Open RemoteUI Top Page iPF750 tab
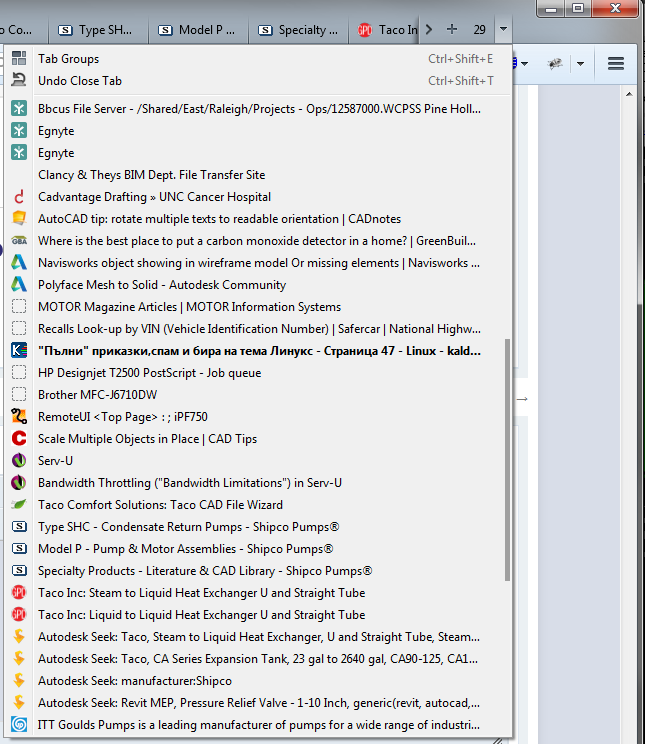645x744 pixels. [x=258, y=417]
